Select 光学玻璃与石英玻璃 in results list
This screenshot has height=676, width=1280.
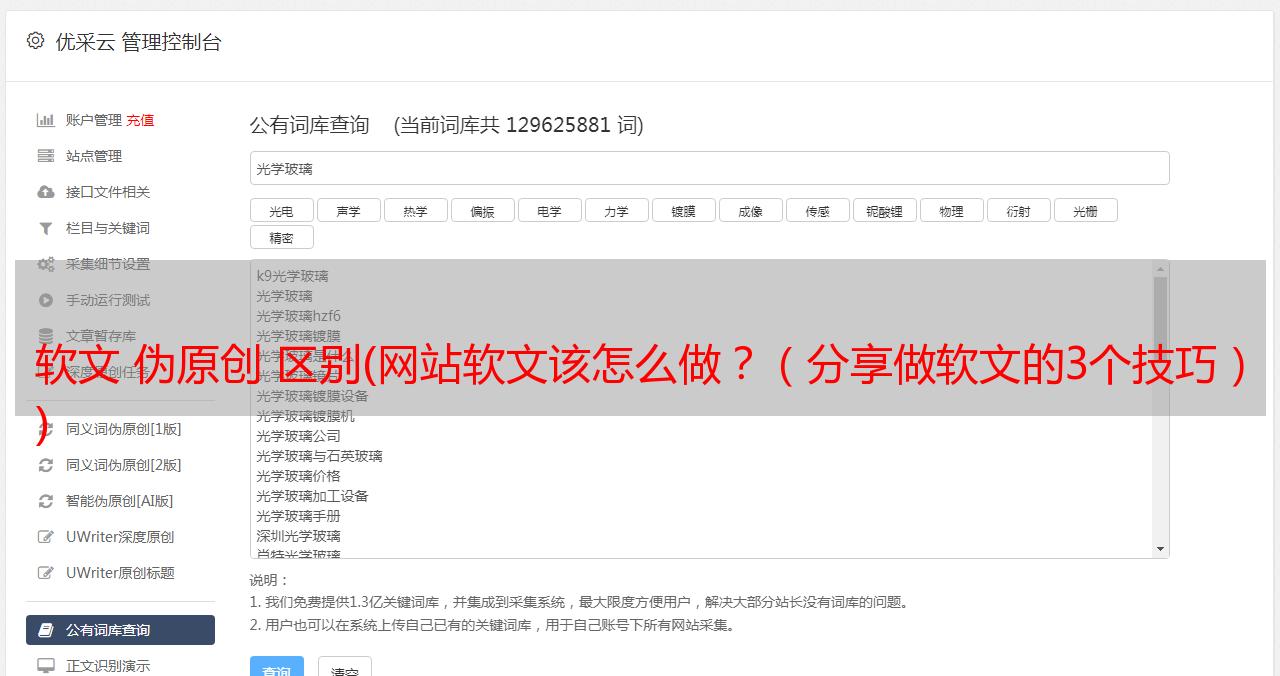[320, 456]
